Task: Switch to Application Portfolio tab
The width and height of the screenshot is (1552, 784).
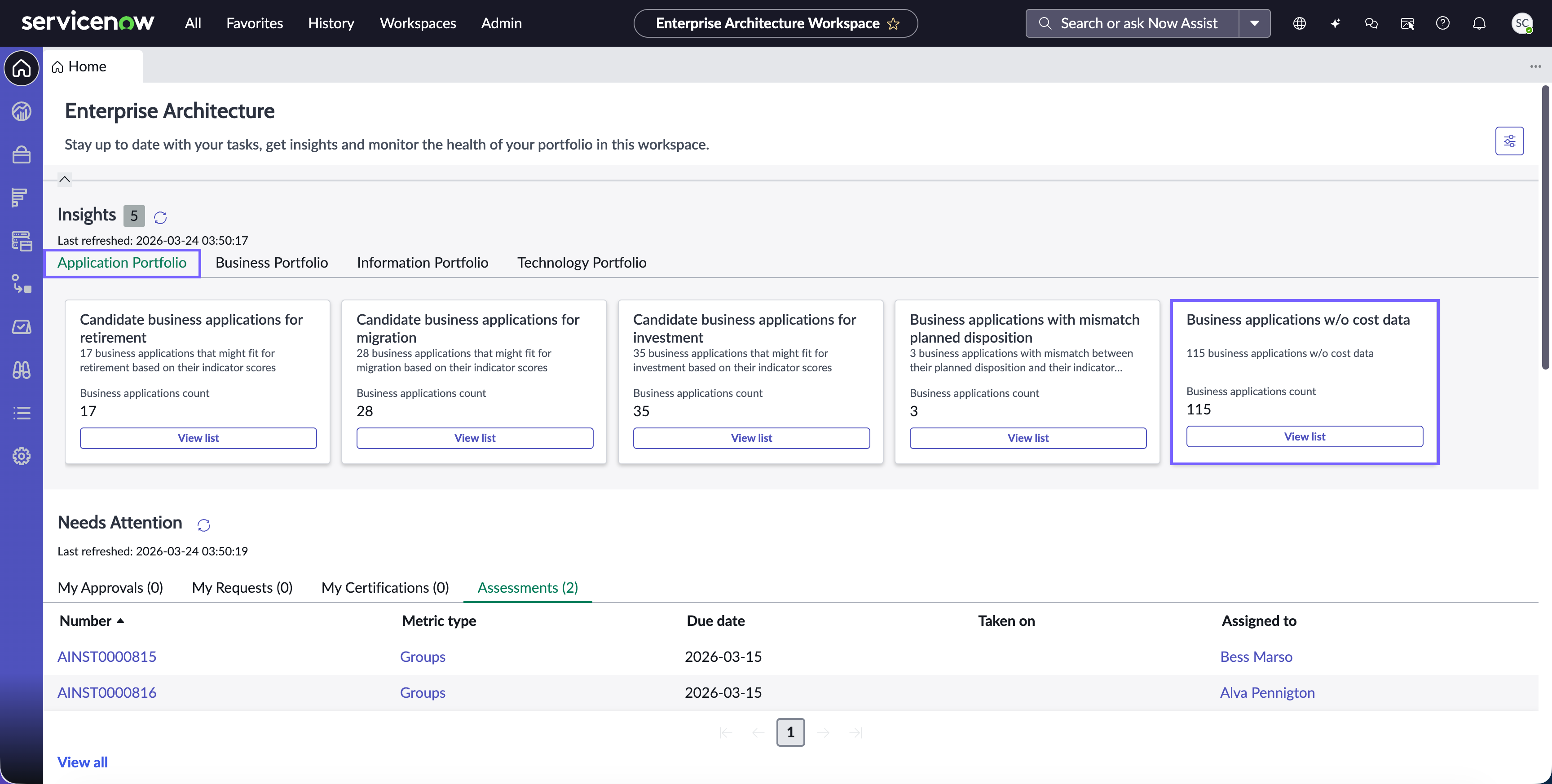Action: click(x=122, y=263)
